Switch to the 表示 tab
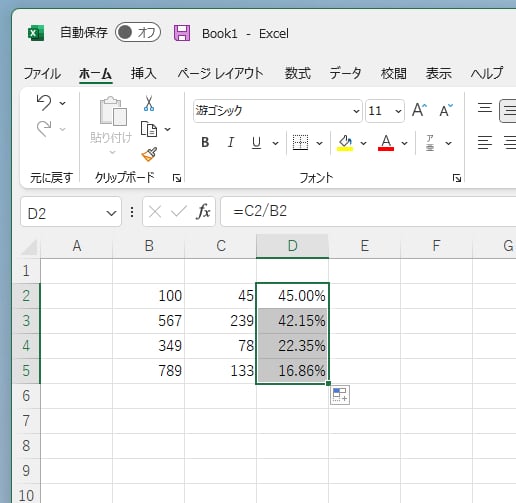The height and width of the screenshot is (503, 516). 439,73
